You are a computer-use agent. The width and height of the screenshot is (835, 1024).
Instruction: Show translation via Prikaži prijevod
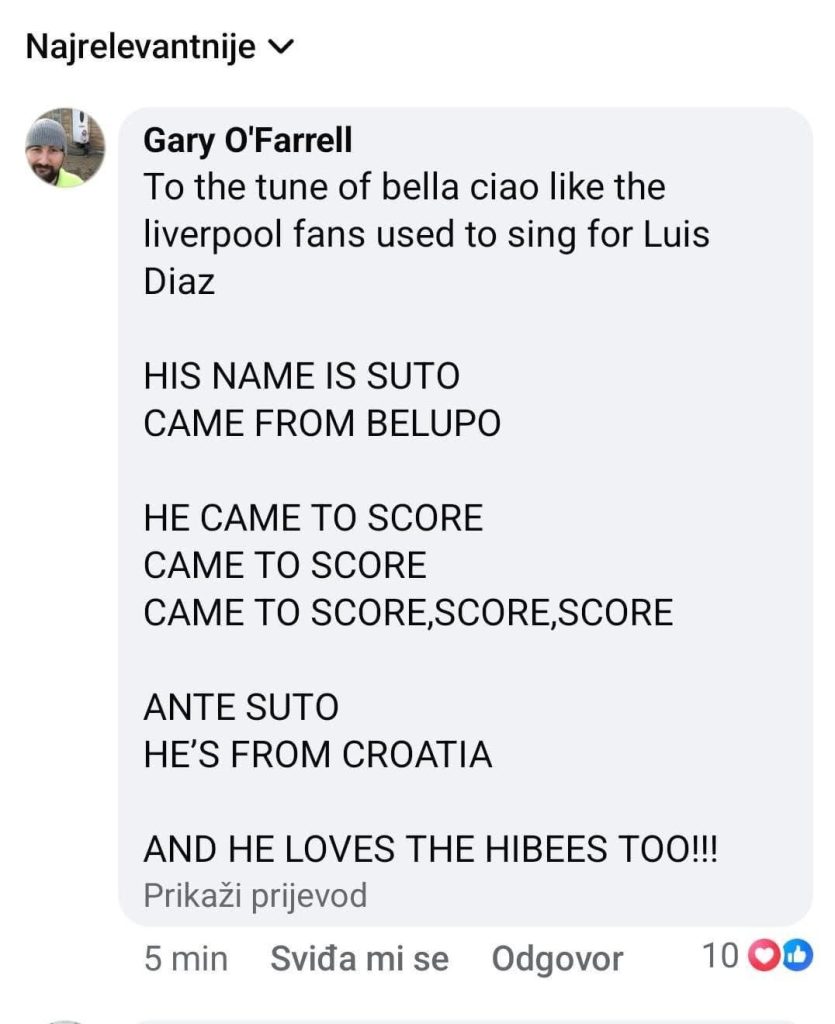(x=255, y=894)
